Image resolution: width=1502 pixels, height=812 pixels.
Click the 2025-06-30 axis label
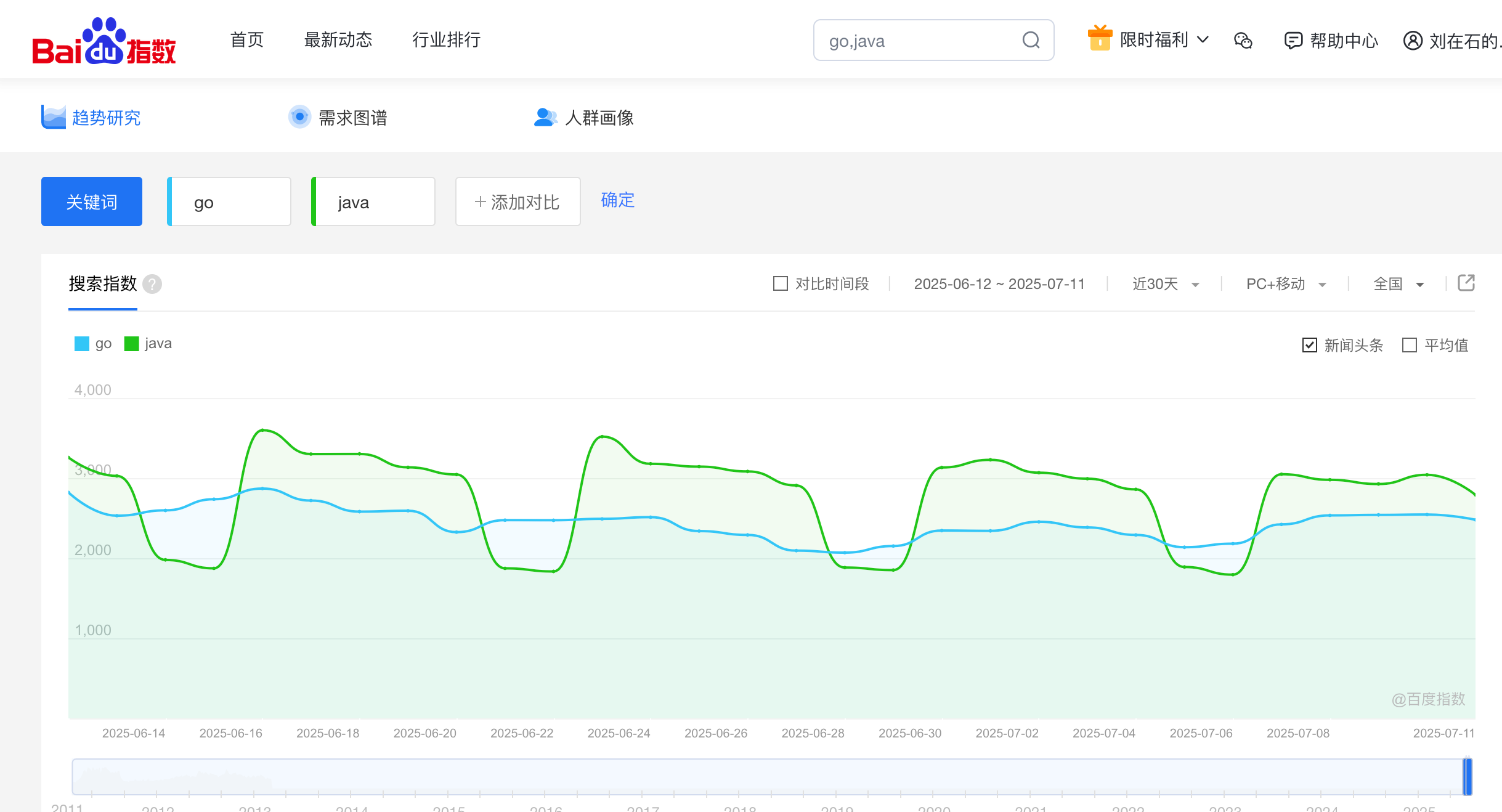point(910,733)
